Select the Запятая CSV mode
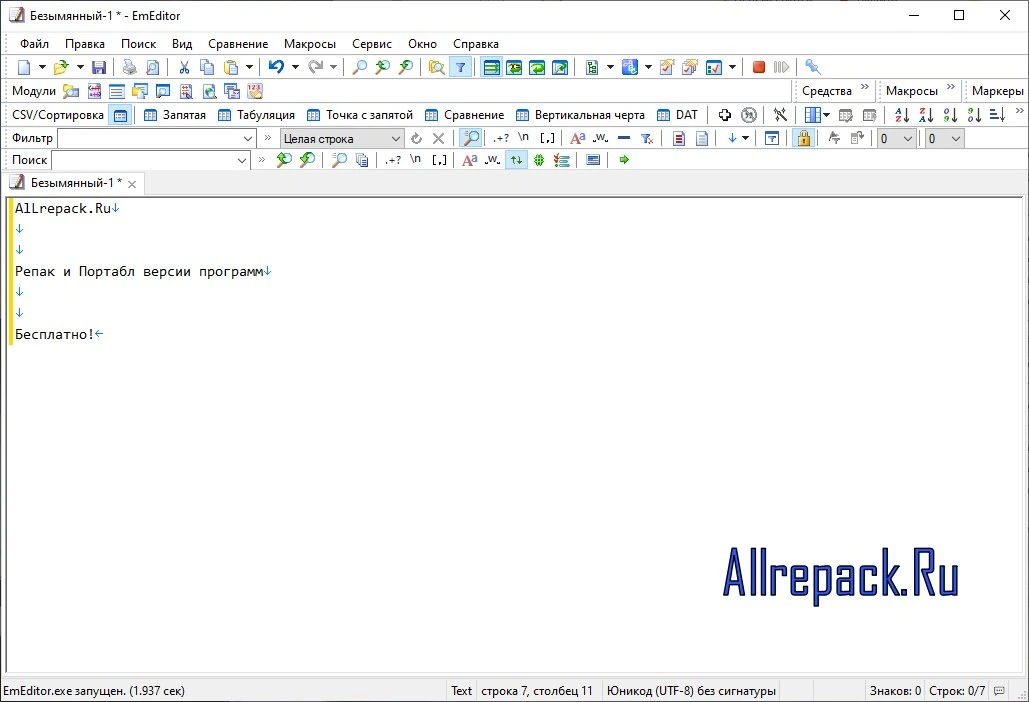This screenshot has height=702, width=1029. [x=175, y=115]
